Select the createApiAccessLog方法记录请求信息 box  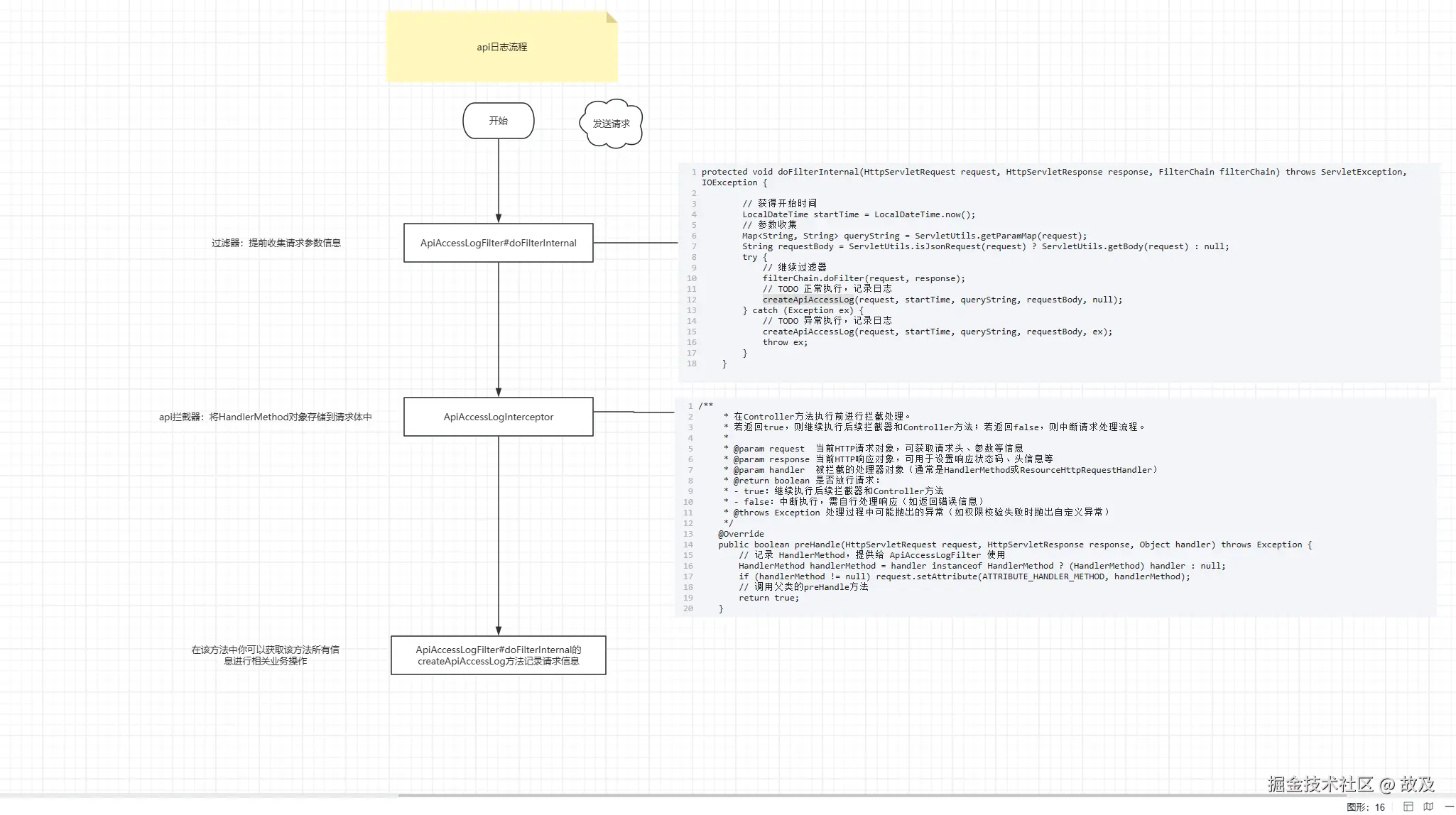click(x=498, y=655)
